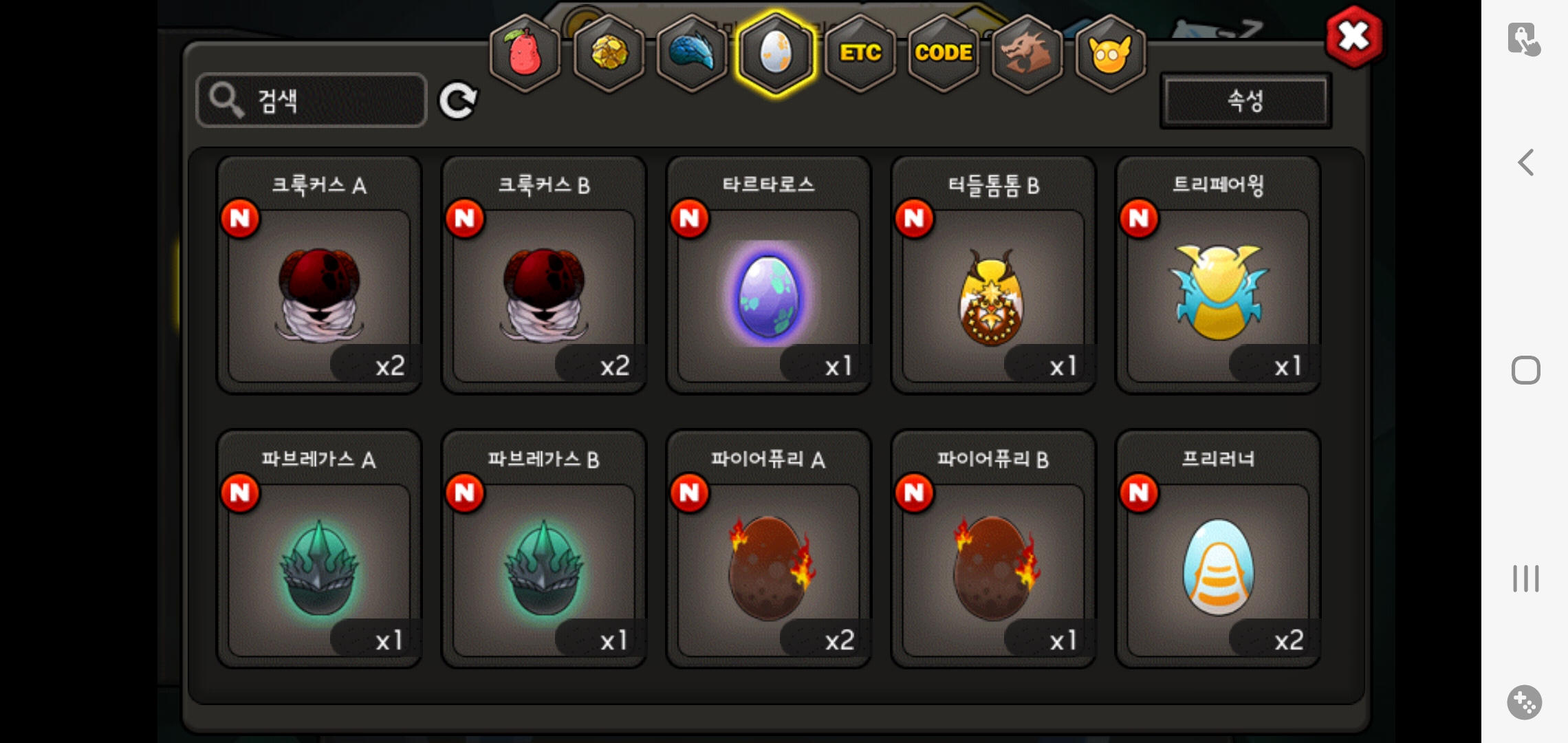Open the CODE items tab
The width and height of the screenshot is (1568, 743).
point(944,54)
